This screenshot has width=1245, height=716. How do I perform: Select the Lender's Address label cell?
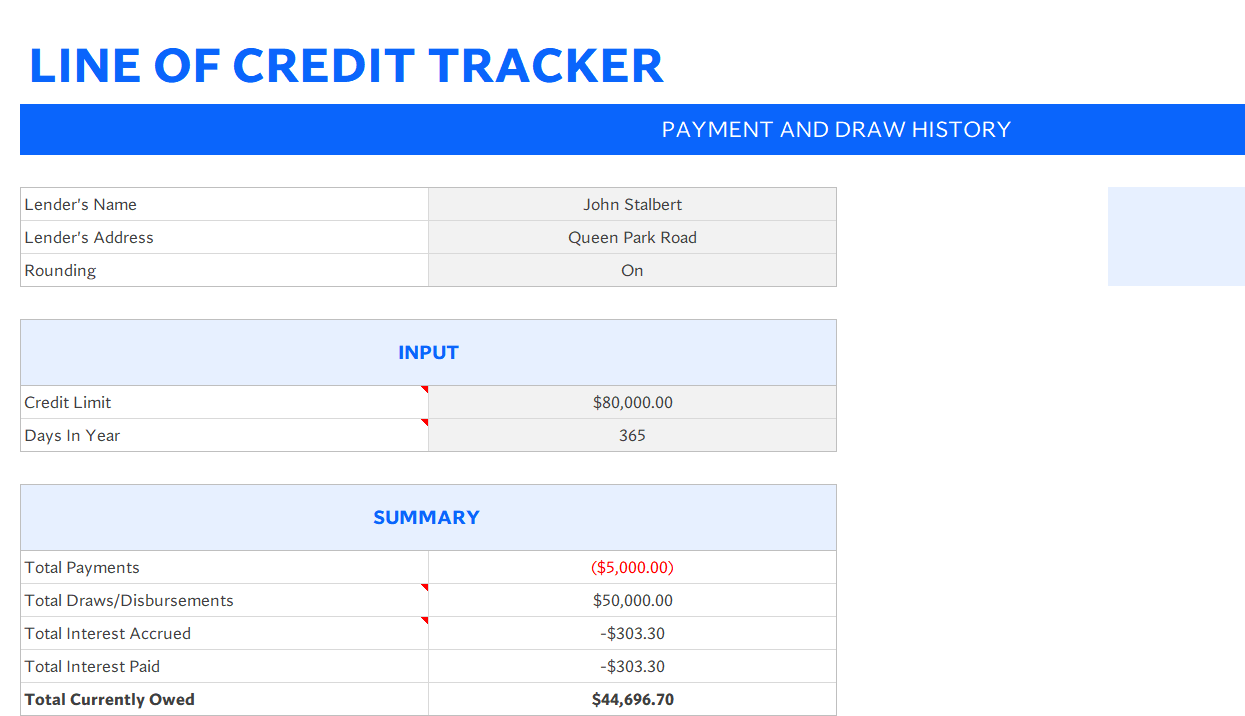(x=225, y=237)
